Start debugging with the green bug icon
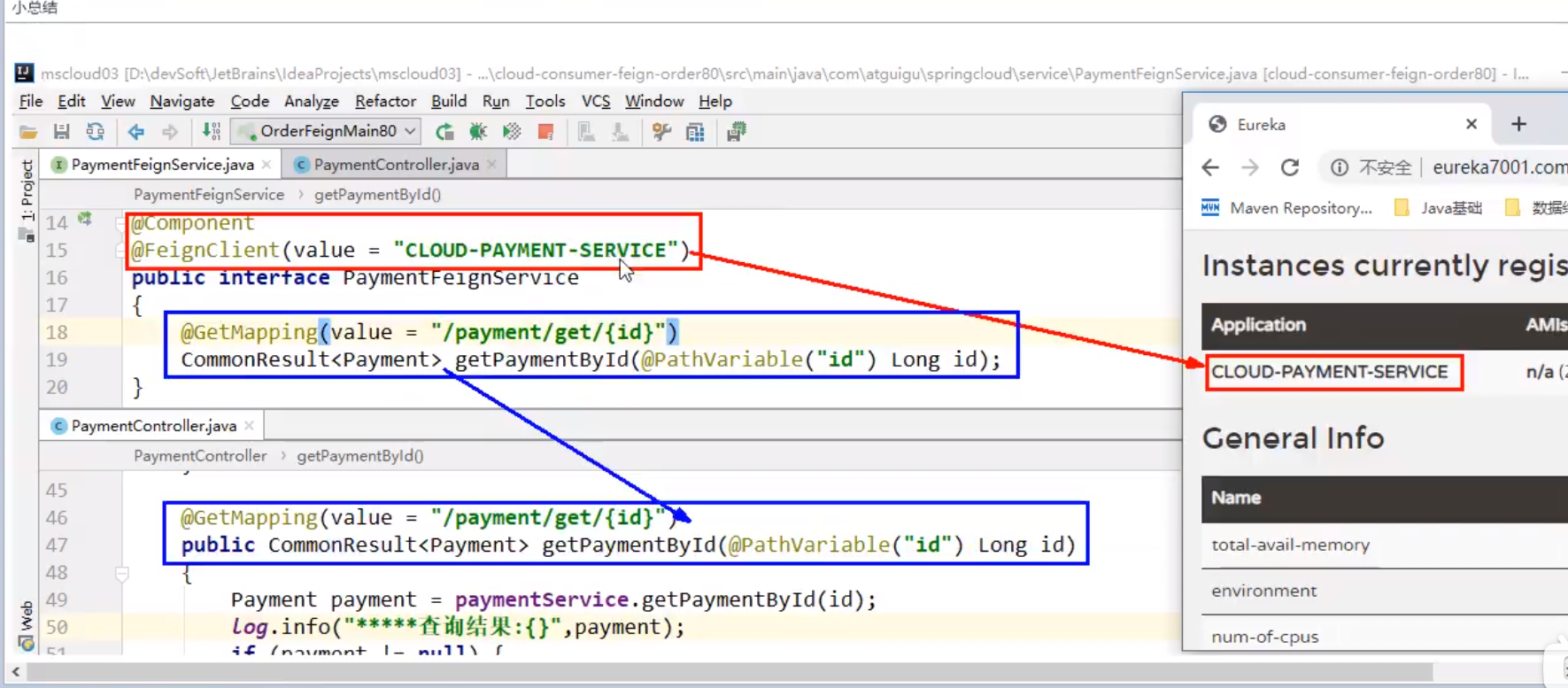Screen dimensions: 1568x688 coord(478,132)
